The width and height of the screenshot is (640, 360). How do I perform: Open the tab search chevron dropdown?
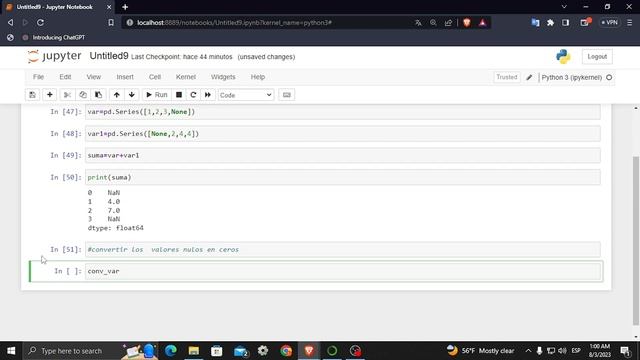pyautogui.click(x=564, y=7)
